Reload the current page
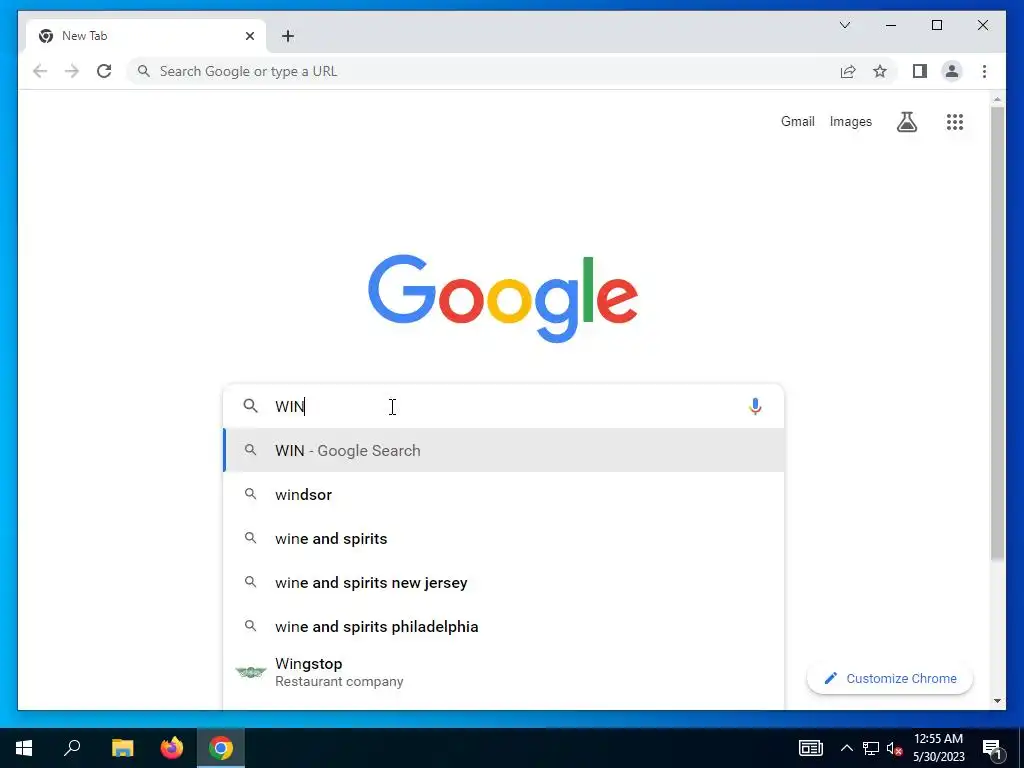Image resolution: width=1024 pixels, height=768 pixels. coord(104,71)
